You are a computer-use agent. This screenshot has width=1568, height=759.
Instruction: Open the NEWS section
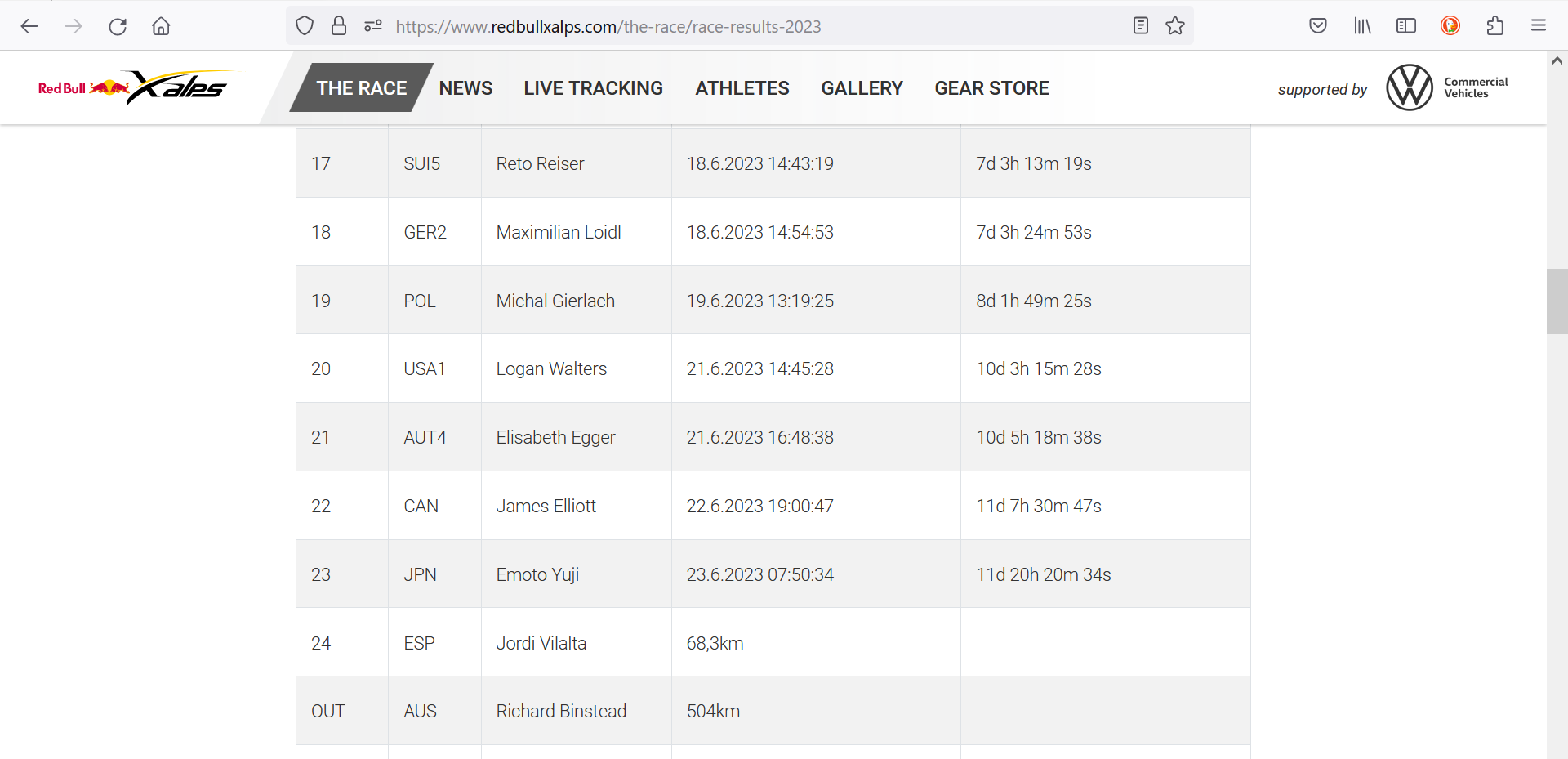465,88
